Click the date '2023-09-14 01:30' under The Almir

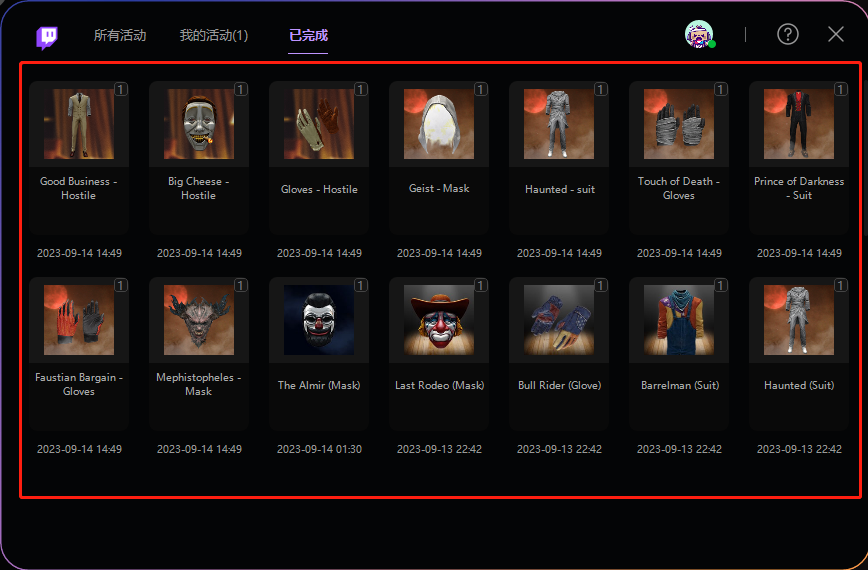pyautogui.click(x=319, y=449)
